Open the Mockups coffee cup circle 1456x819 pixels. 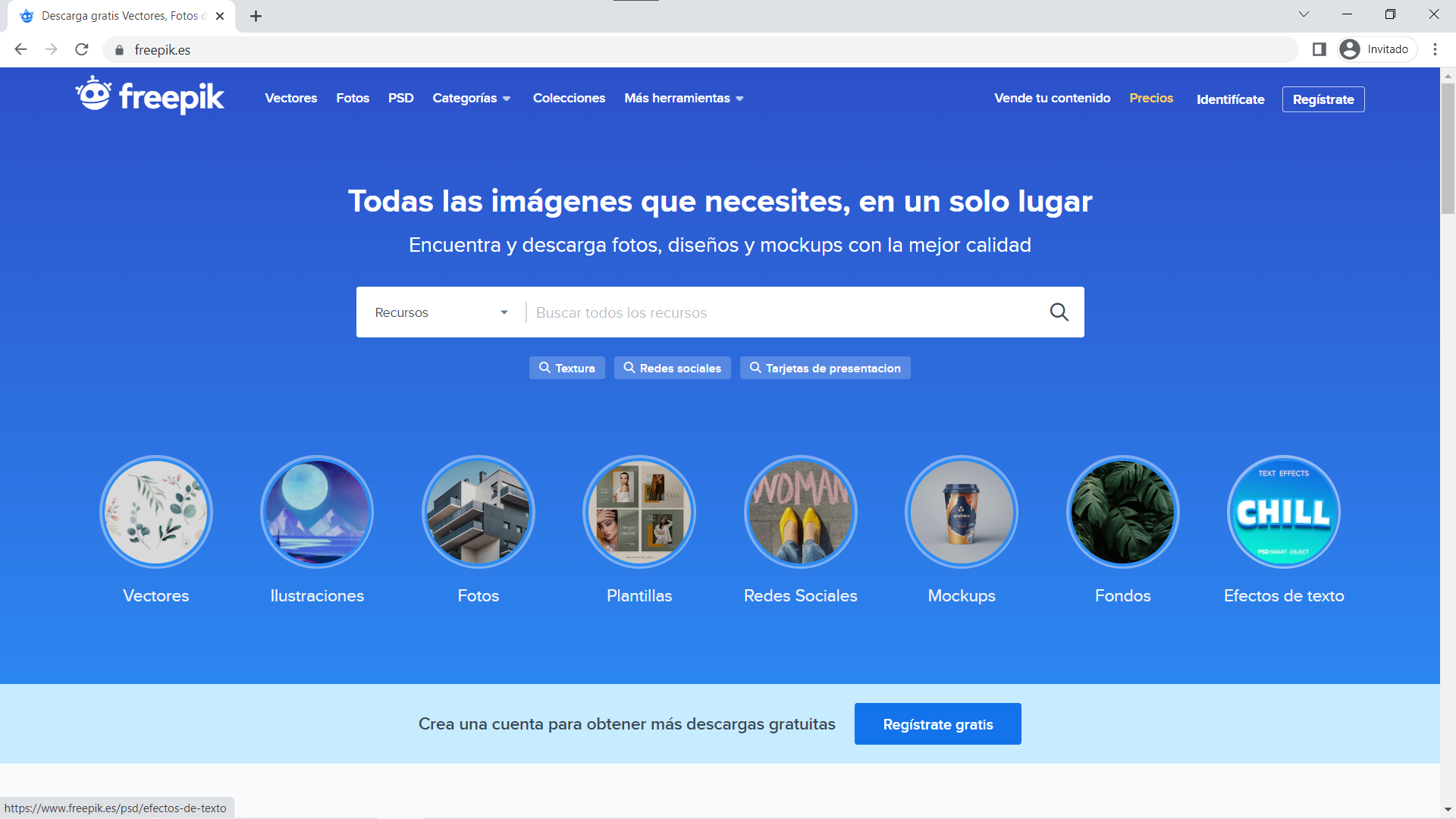coord(962,512)
